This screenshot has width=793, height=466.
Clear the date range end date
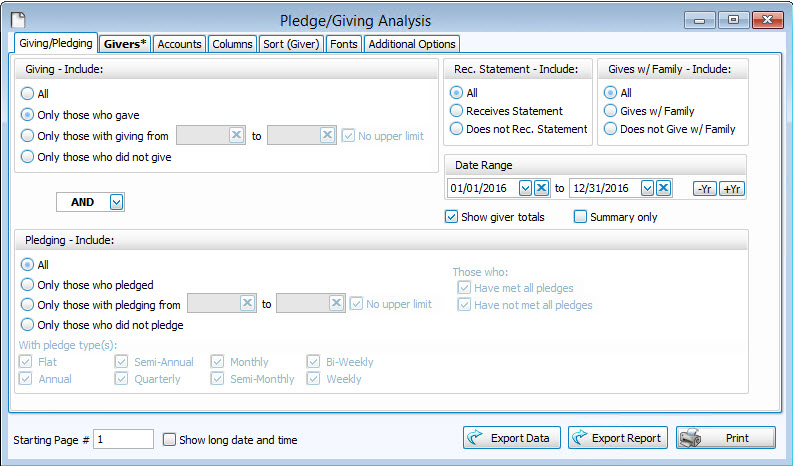(664, 188)
